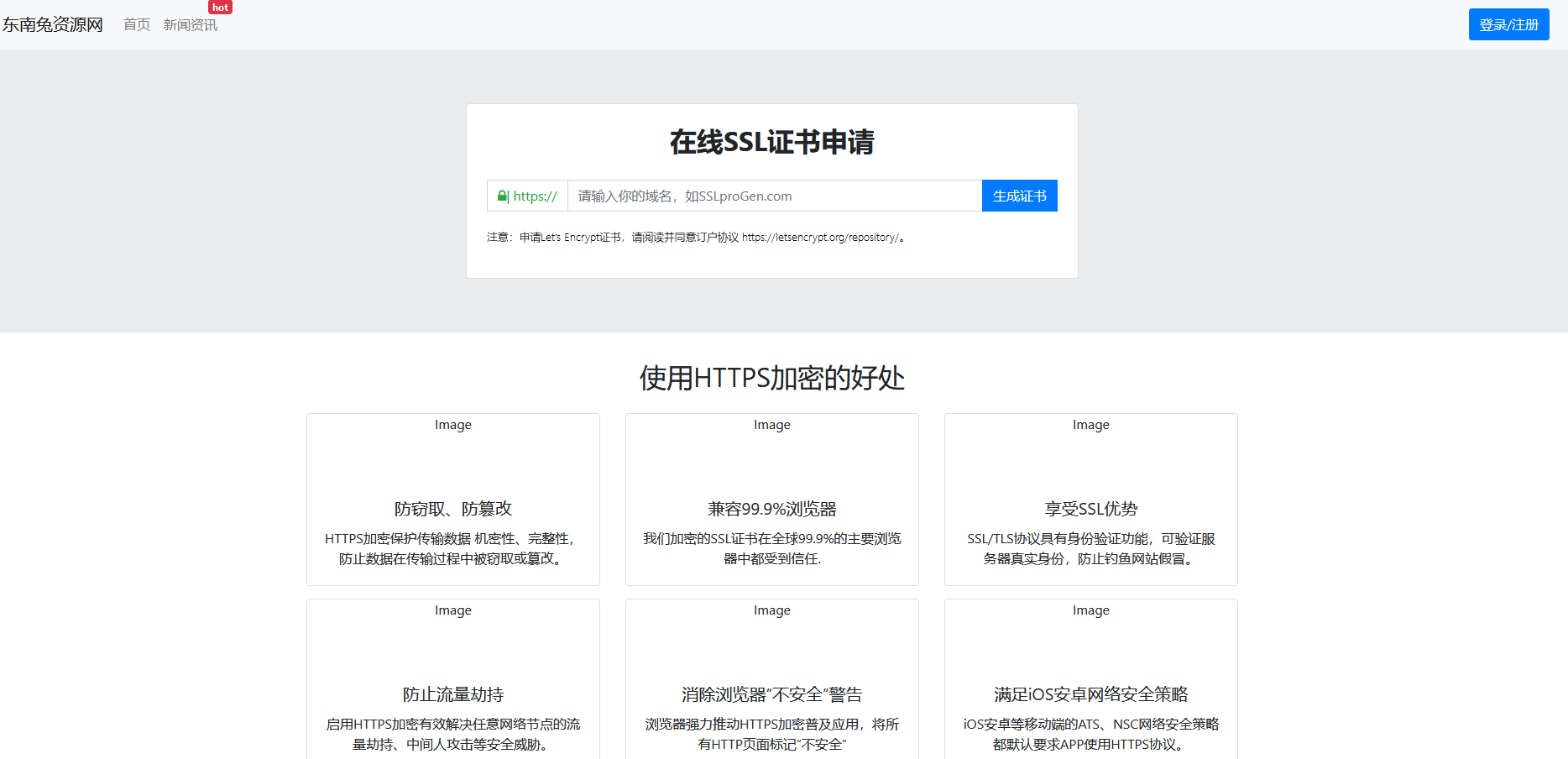Click the Image placeholder of 防窃取、防篡改 card

click(x=453, y=425)
